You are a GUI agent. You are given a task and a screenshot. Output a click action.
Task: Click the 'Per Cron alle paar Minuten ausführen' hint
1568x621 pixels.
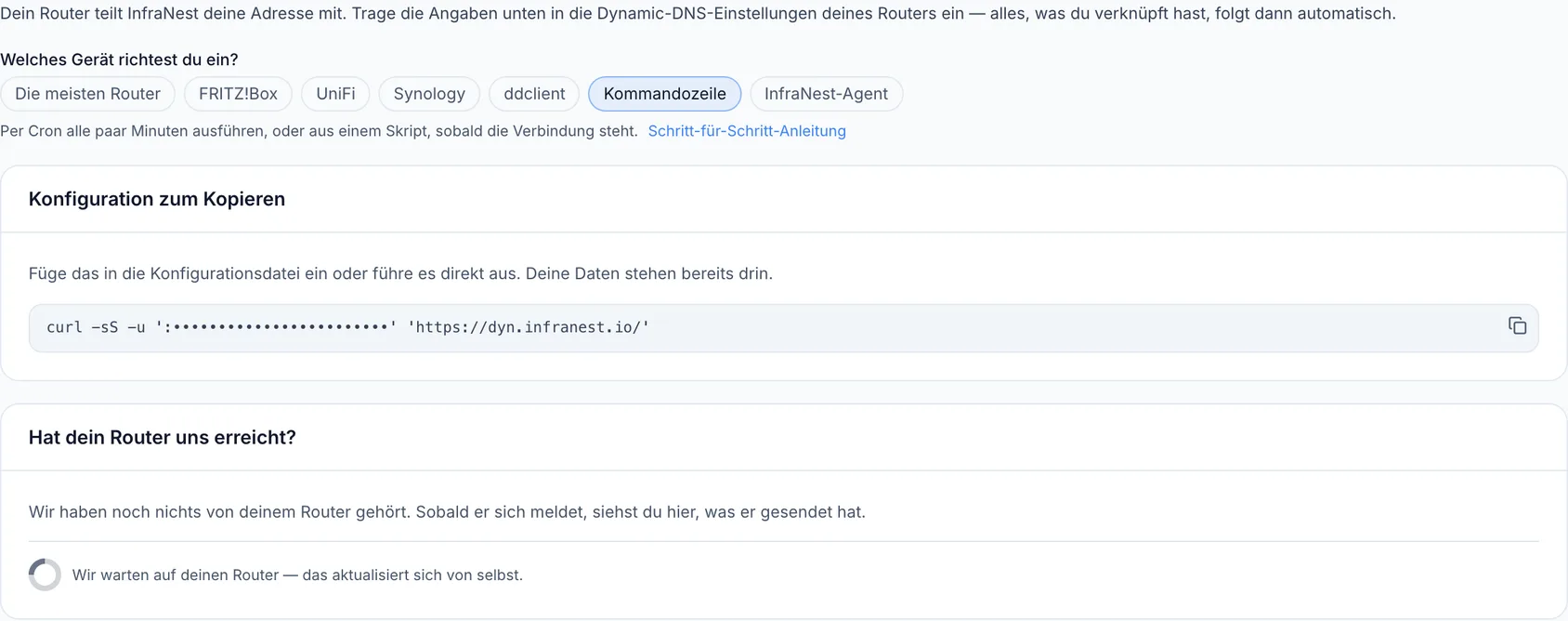(134, 131)
